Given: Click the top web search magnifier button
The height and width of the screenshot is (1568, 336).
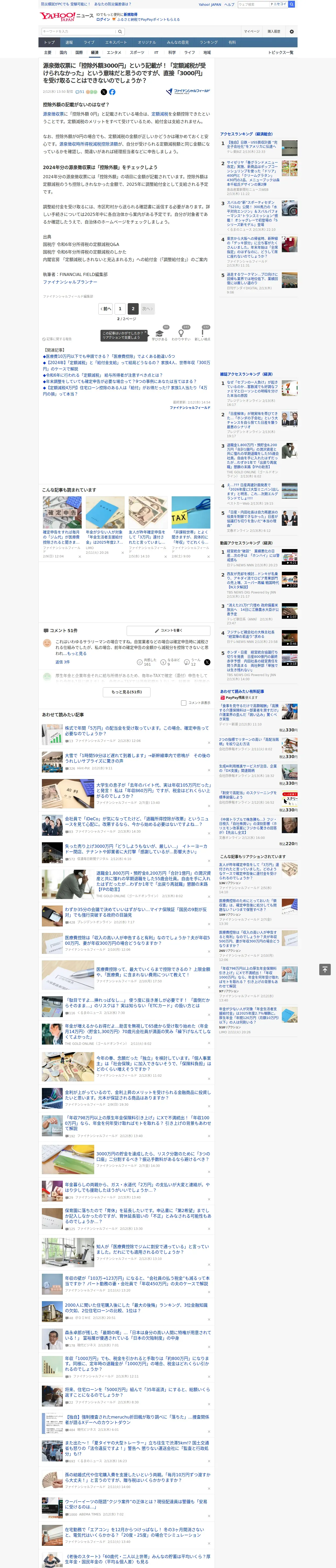Looking at the screenshot, I should [292, 4].
